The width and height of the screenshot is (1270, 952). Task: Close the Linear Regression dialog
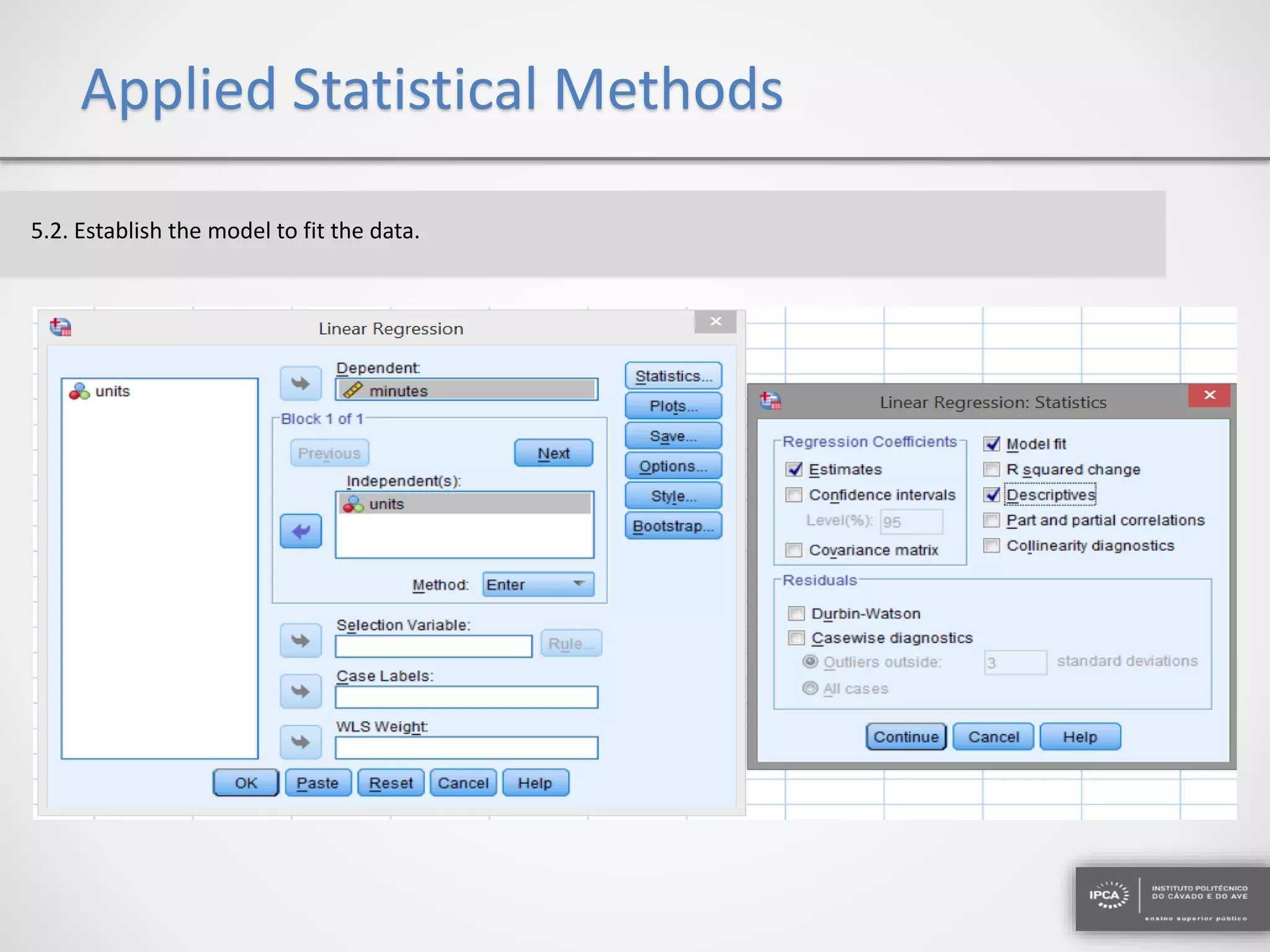coord(716,321)
